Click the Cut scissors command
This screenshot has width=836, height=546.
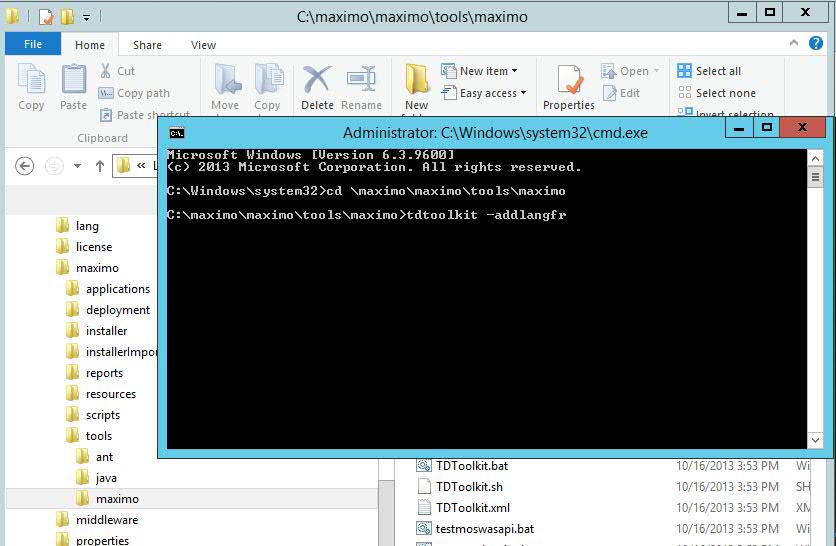[x=118, y=71]
